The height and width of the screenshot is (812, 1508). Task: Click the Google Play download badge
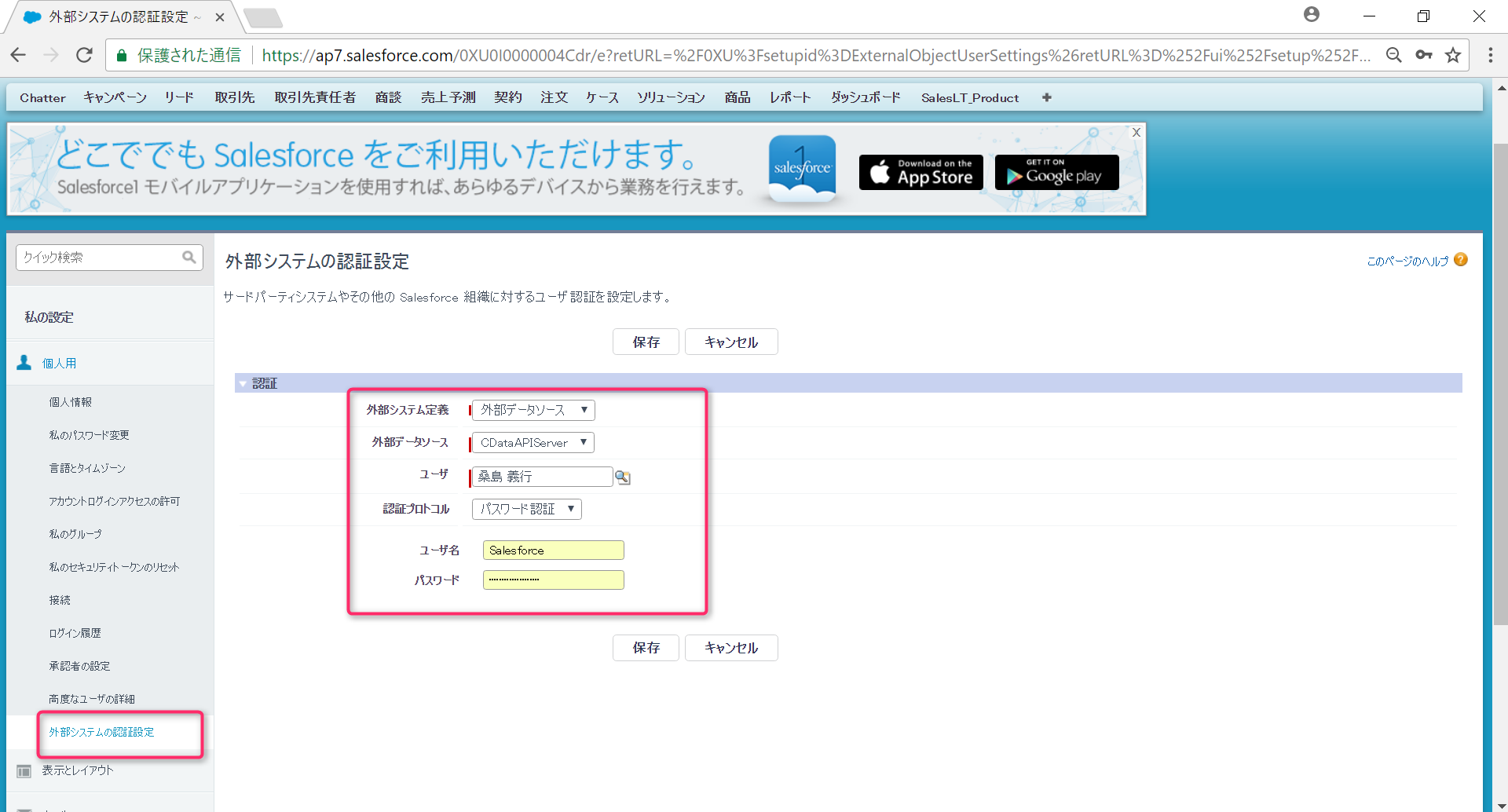point(1056,172)
